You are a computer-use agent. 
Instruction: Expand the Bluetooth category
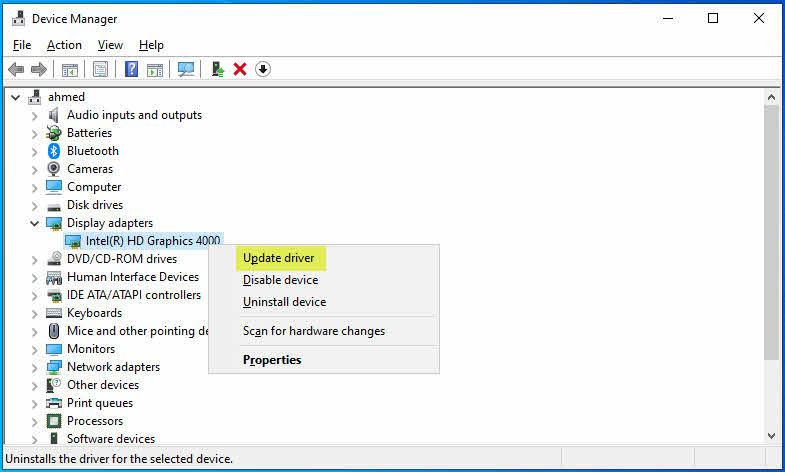34,152
